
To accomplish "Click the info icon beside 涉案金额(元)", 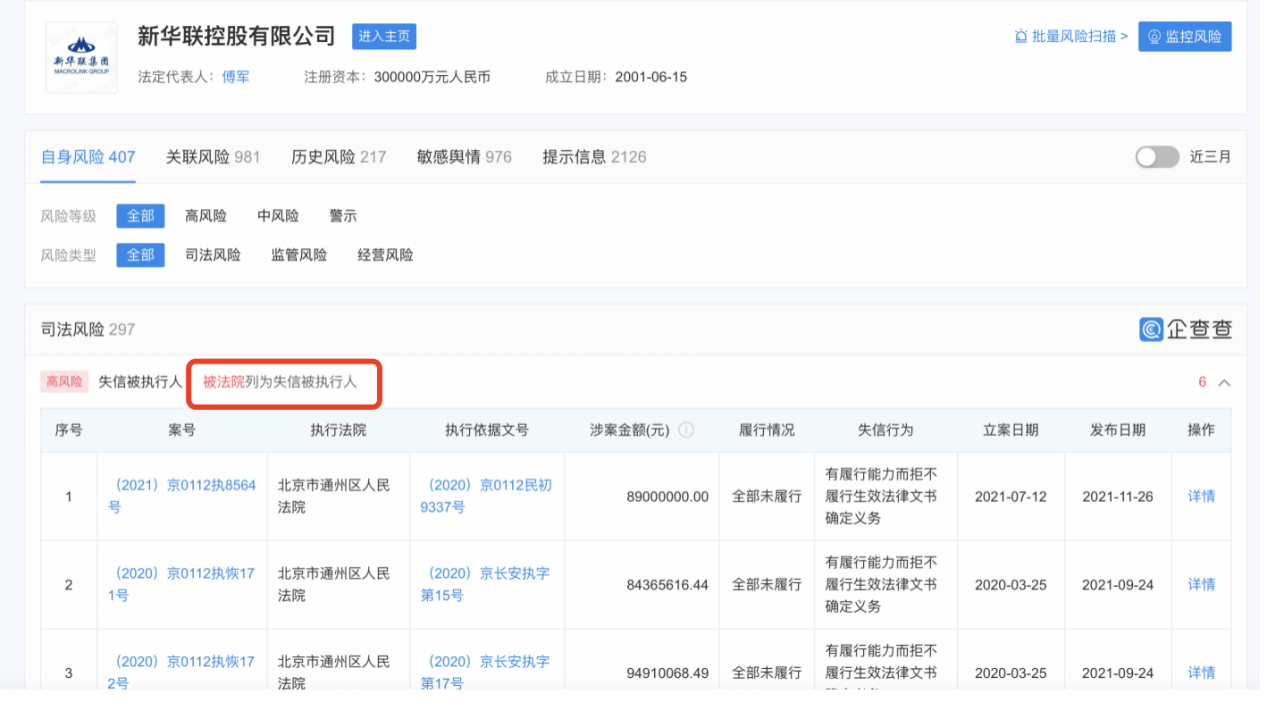I will click(686, 430).
